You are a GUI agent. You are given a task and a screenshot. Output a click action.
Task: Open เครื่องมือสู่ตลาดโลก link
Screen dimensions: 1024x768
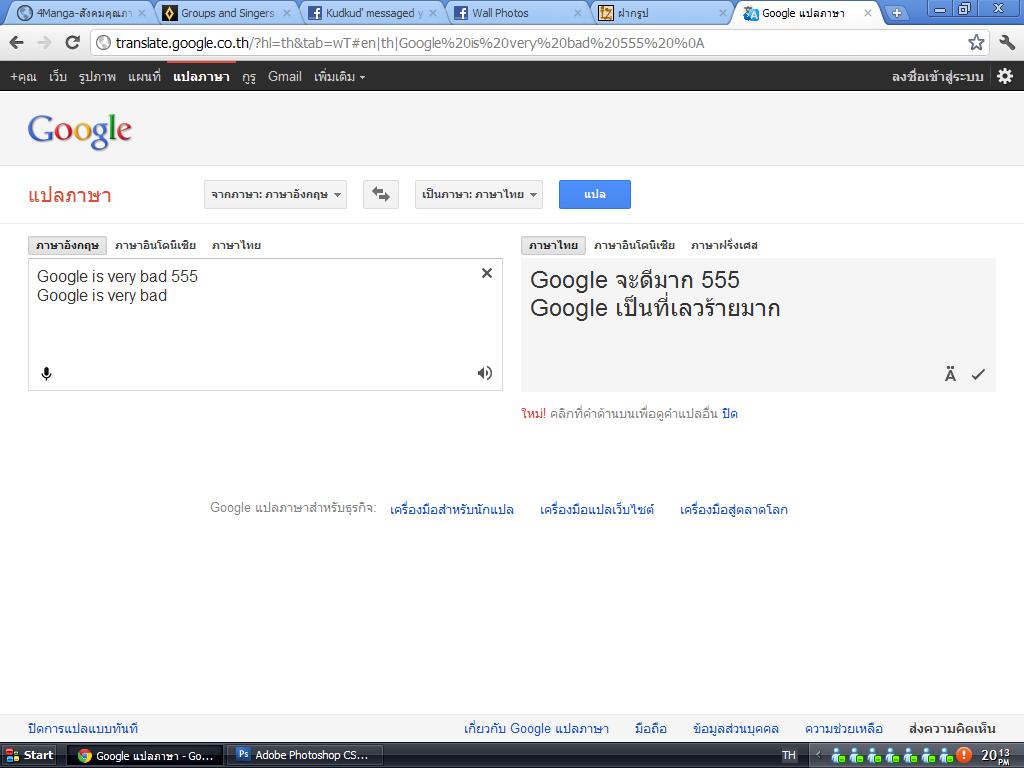pos(733,509)
